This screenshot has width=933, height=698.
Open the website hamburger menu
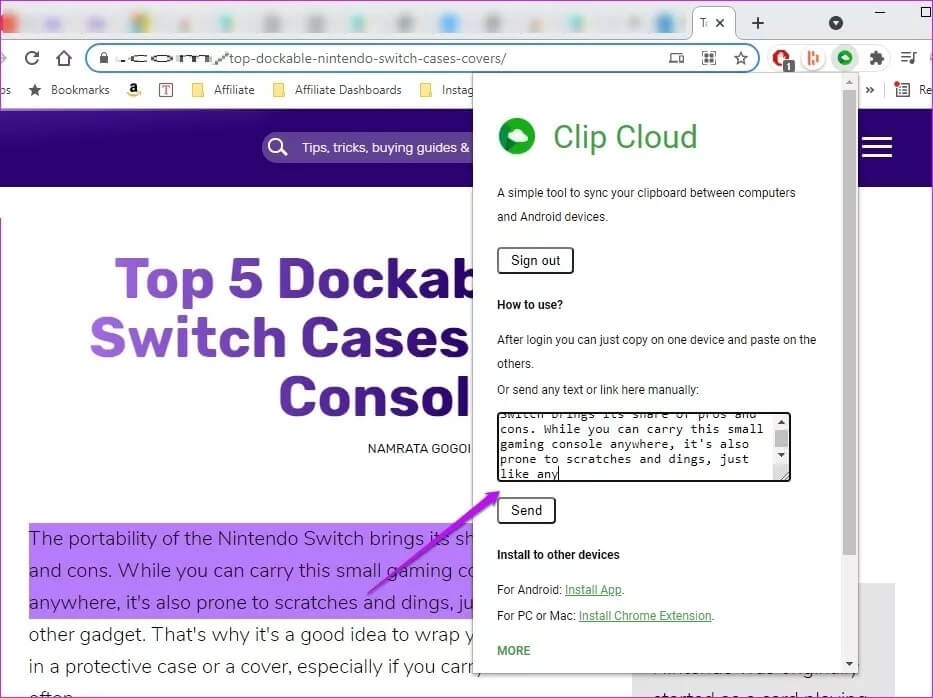click(877, 147)
